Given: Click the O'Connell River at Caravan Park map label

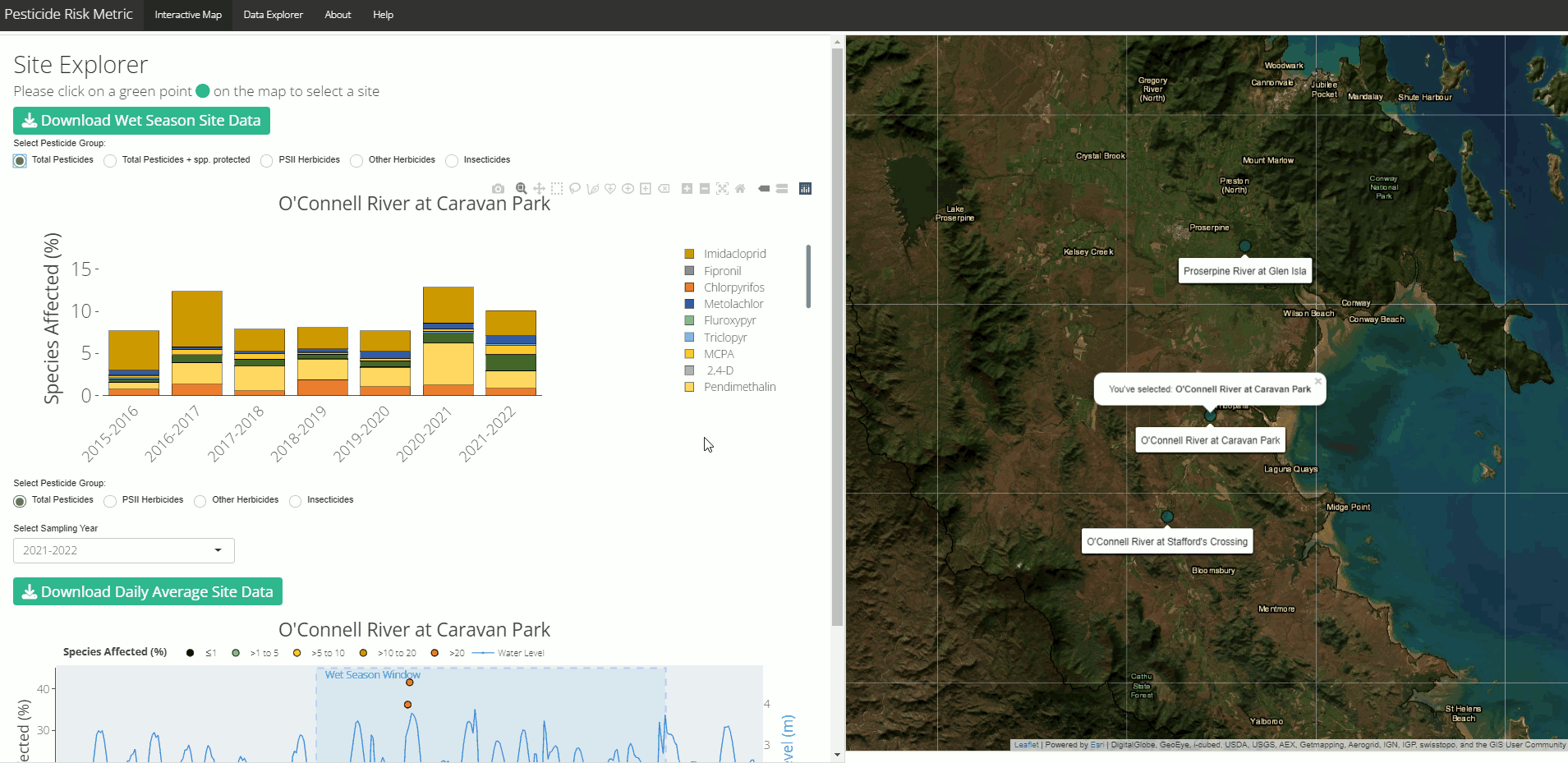Looking at the screenshot, I should [x=1210, y=440].
